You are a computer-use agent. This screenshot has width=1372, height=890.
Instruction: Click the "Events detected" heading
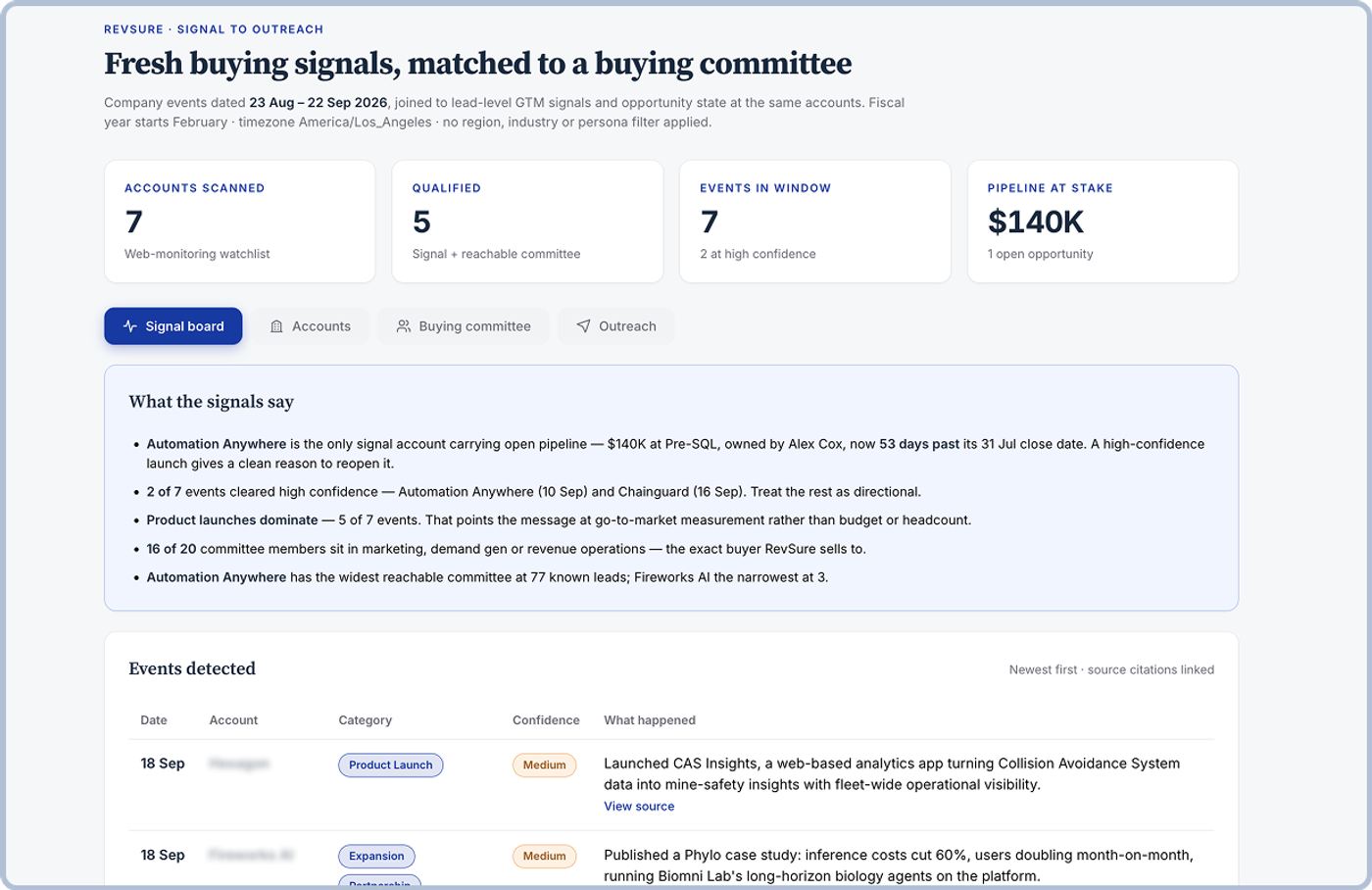[x=192, y=668]
